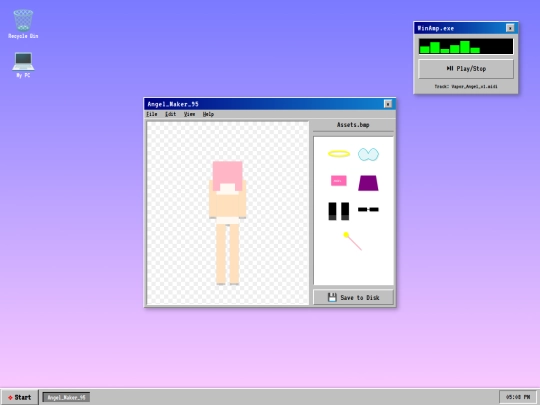The image size is (540, 405).
Task: Click the taskbar clock
Action: click(x=518, y=397)
